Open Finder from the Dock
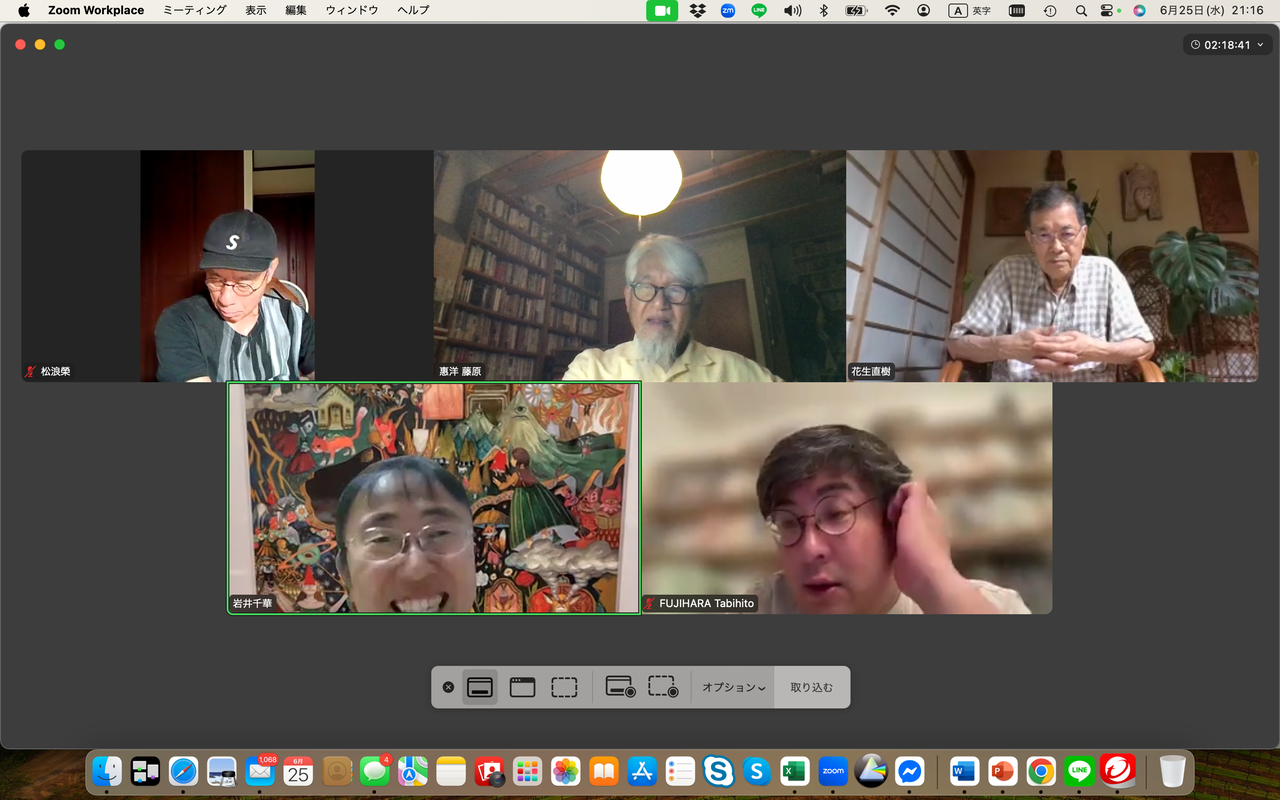 [107, 771]
